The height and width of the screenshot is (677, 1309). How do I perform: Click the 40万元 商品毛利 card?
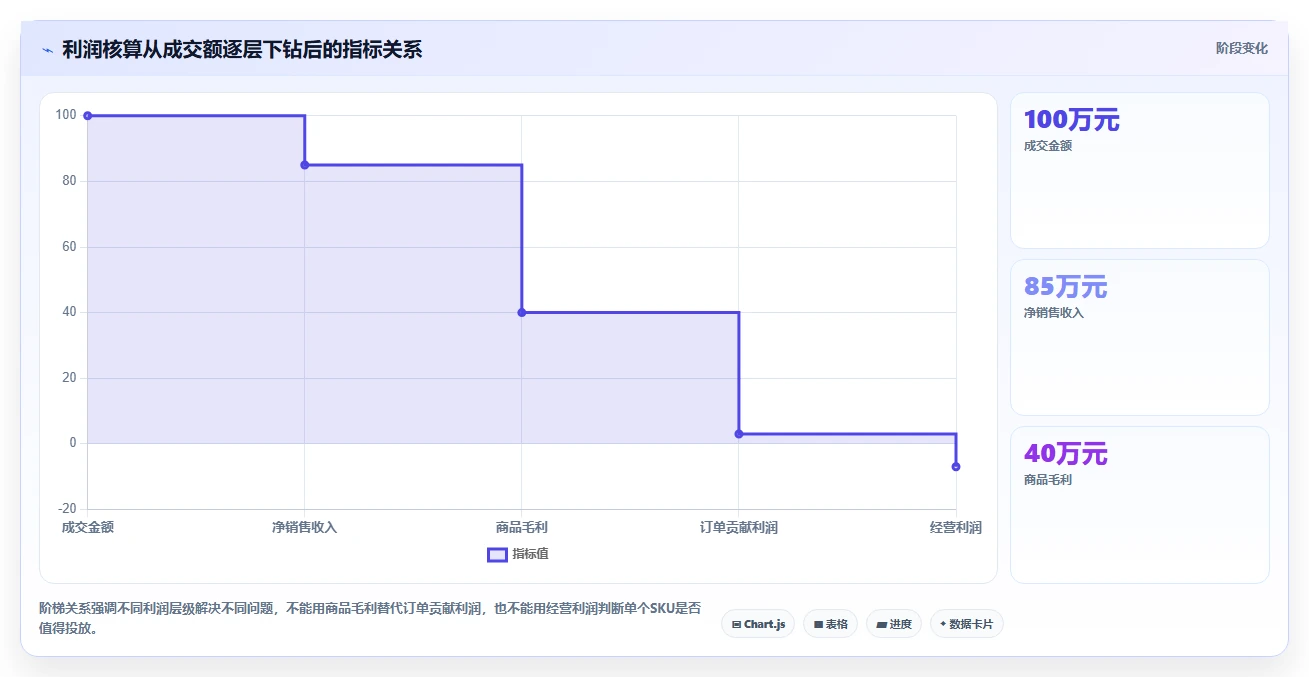click(1140, 504)
